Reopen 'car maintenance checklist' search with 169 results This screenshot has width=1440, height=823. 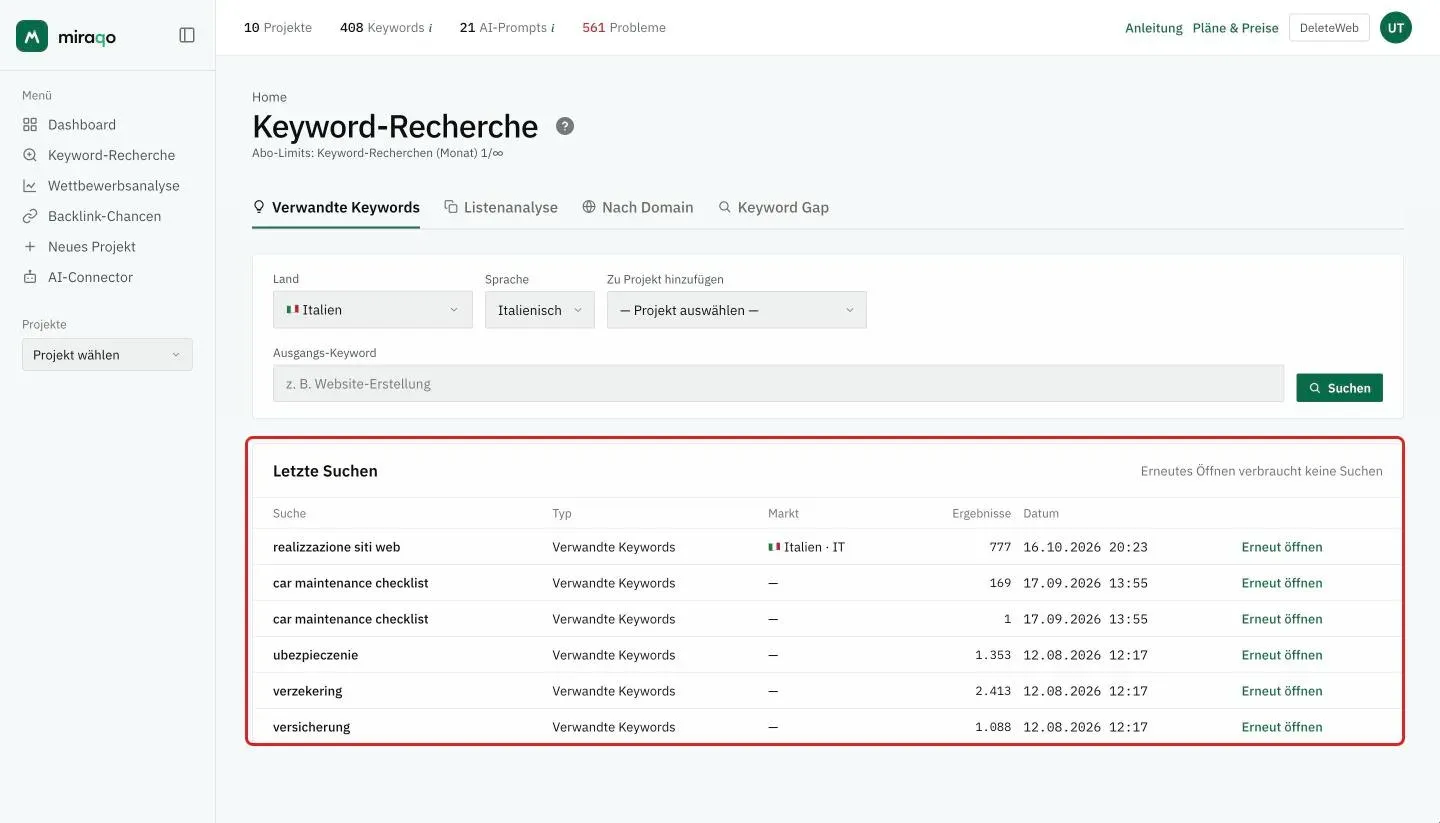pyautogui.click(x=1282, y=583)
